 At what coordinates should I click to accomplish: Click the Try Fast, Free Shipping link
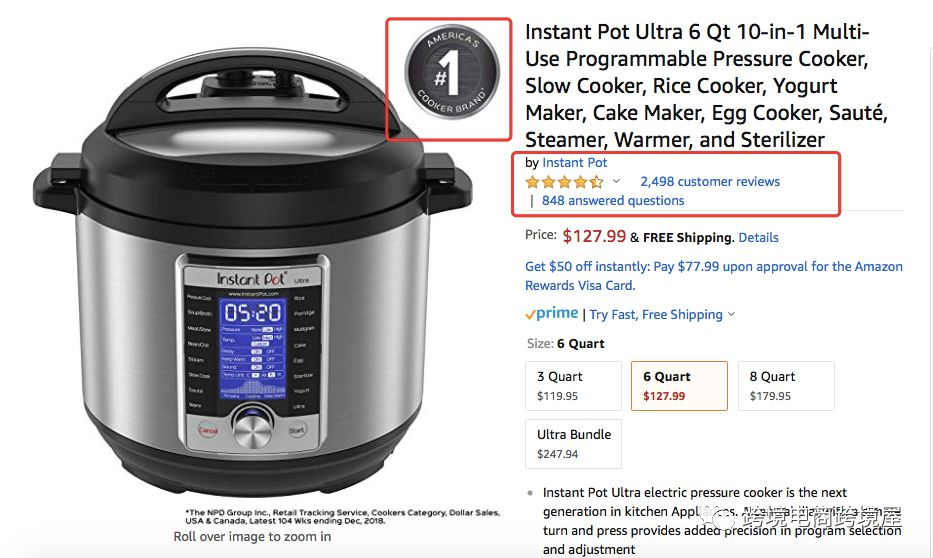click(656, 314)
